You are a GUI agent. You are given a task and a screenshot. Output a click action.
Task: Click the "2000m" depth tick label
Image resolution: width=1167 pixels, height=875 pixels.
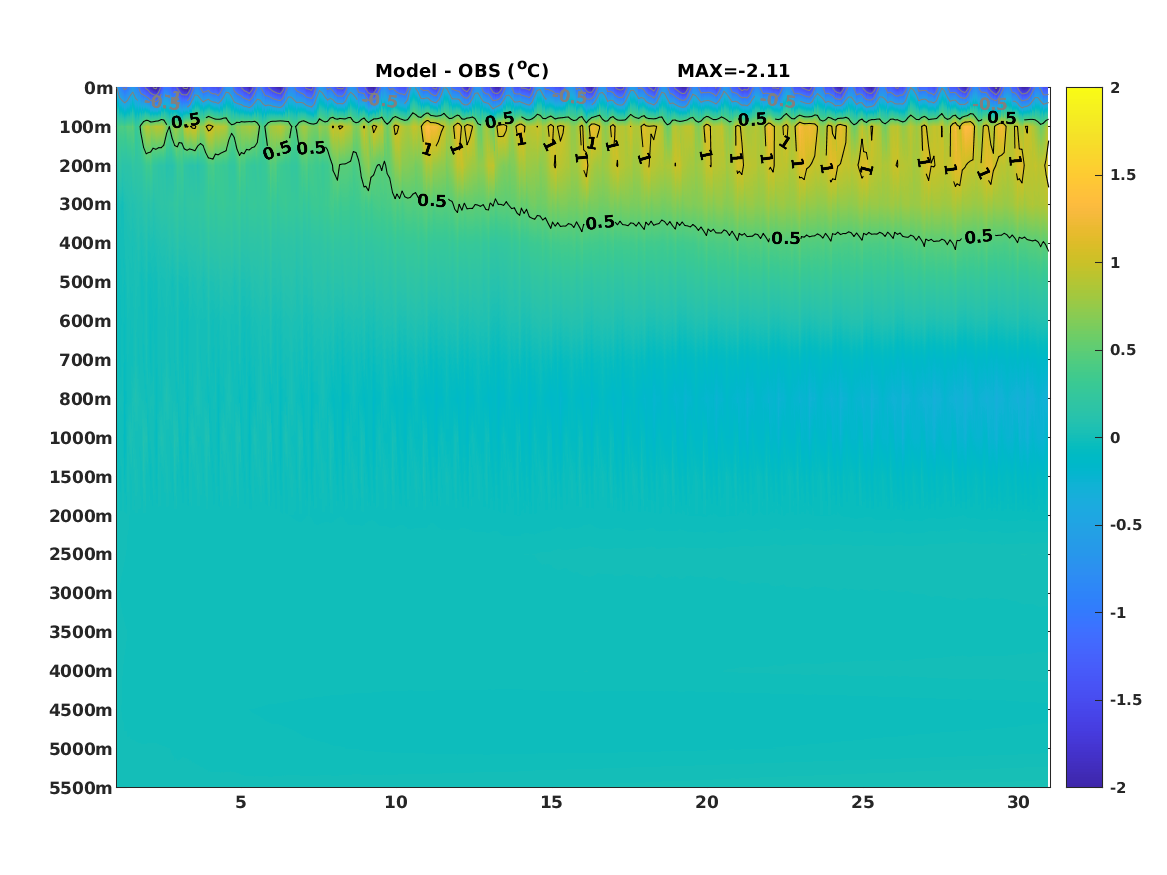coord(80,516)
